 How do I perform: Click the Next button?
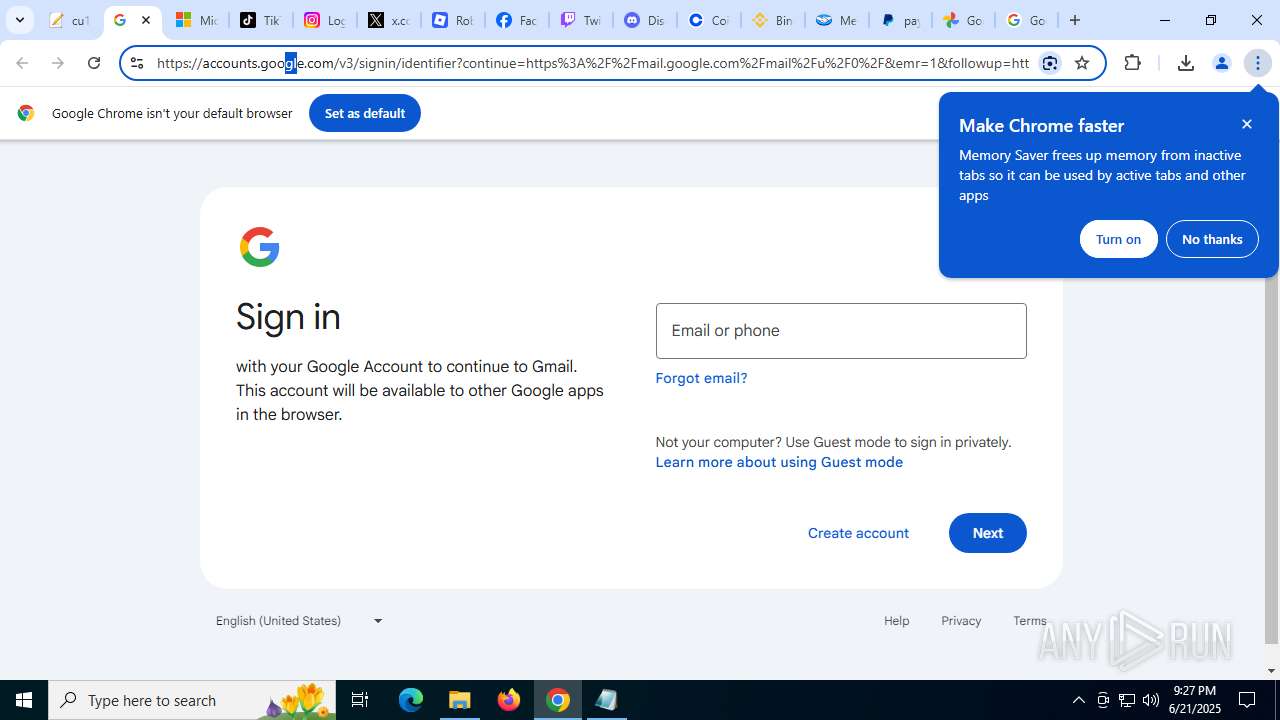click(x=988, y=533)
